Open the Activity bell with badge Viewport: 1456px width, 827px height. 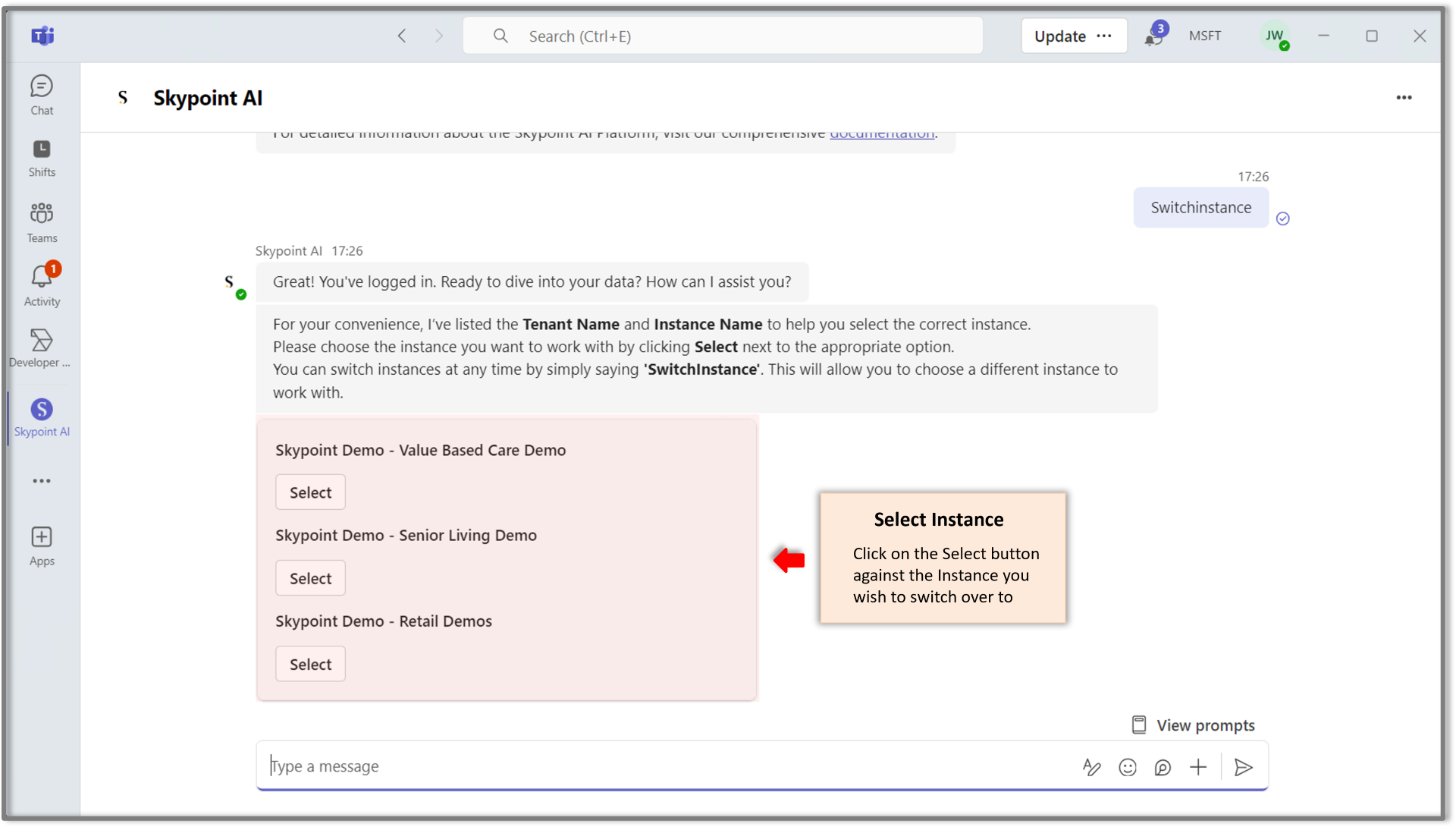(x=42, y=285)
